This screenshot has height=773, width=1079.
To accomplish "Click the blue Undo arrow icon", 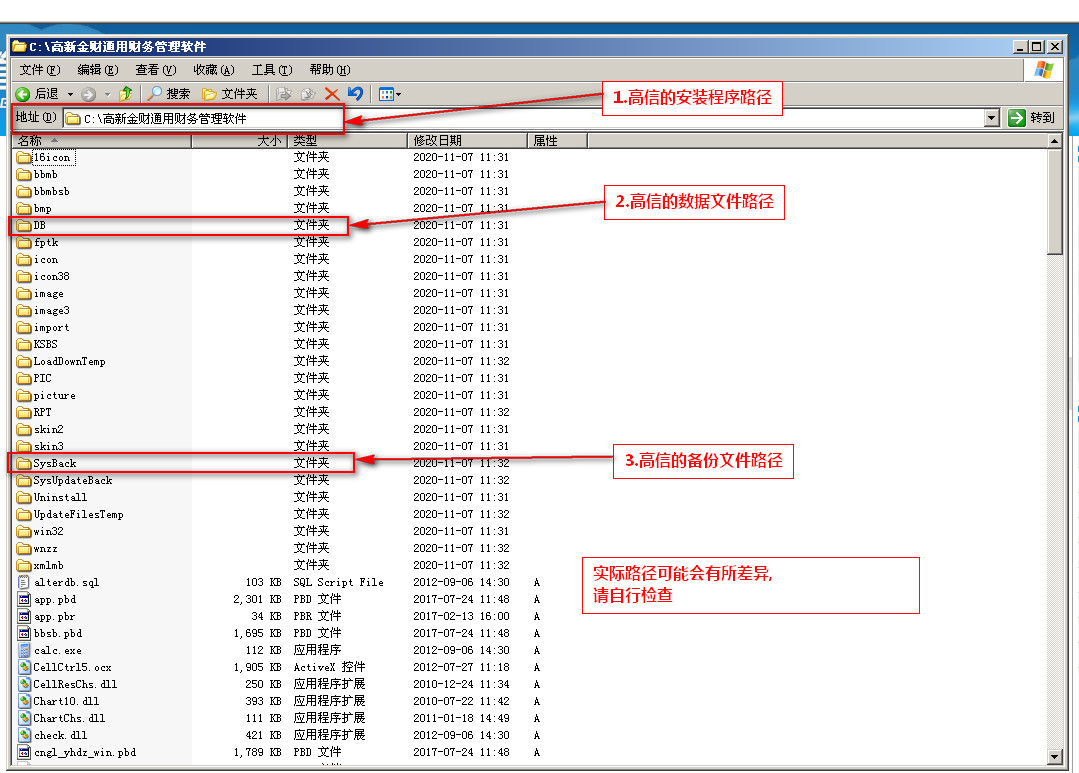I will coord(355,94).
